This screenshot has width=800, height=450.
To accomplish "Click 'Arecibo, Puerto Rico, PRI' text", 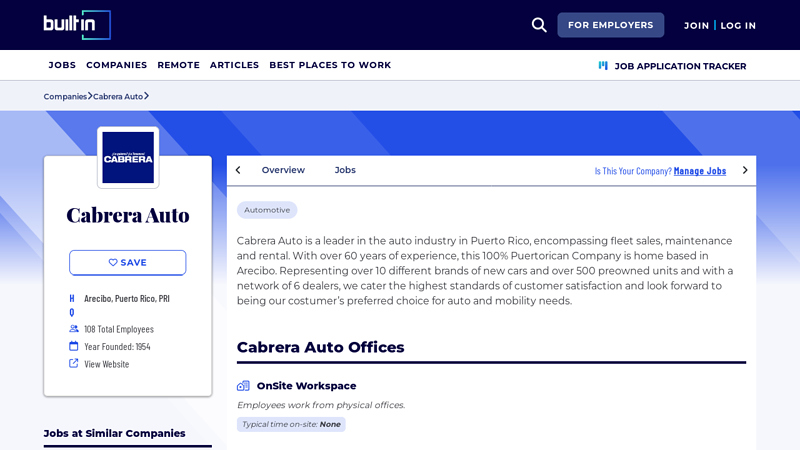I will coord(127,298).
